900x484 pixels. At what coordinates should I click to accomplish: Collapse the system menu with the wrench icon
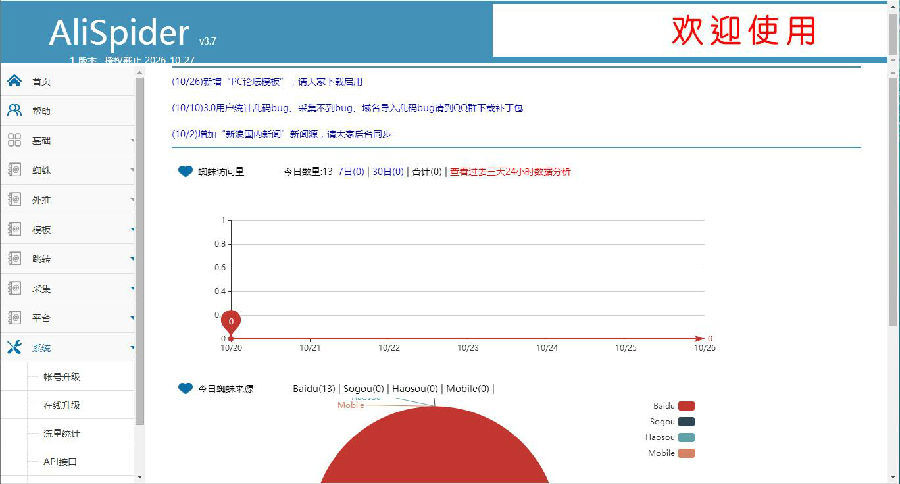point(68,347)
